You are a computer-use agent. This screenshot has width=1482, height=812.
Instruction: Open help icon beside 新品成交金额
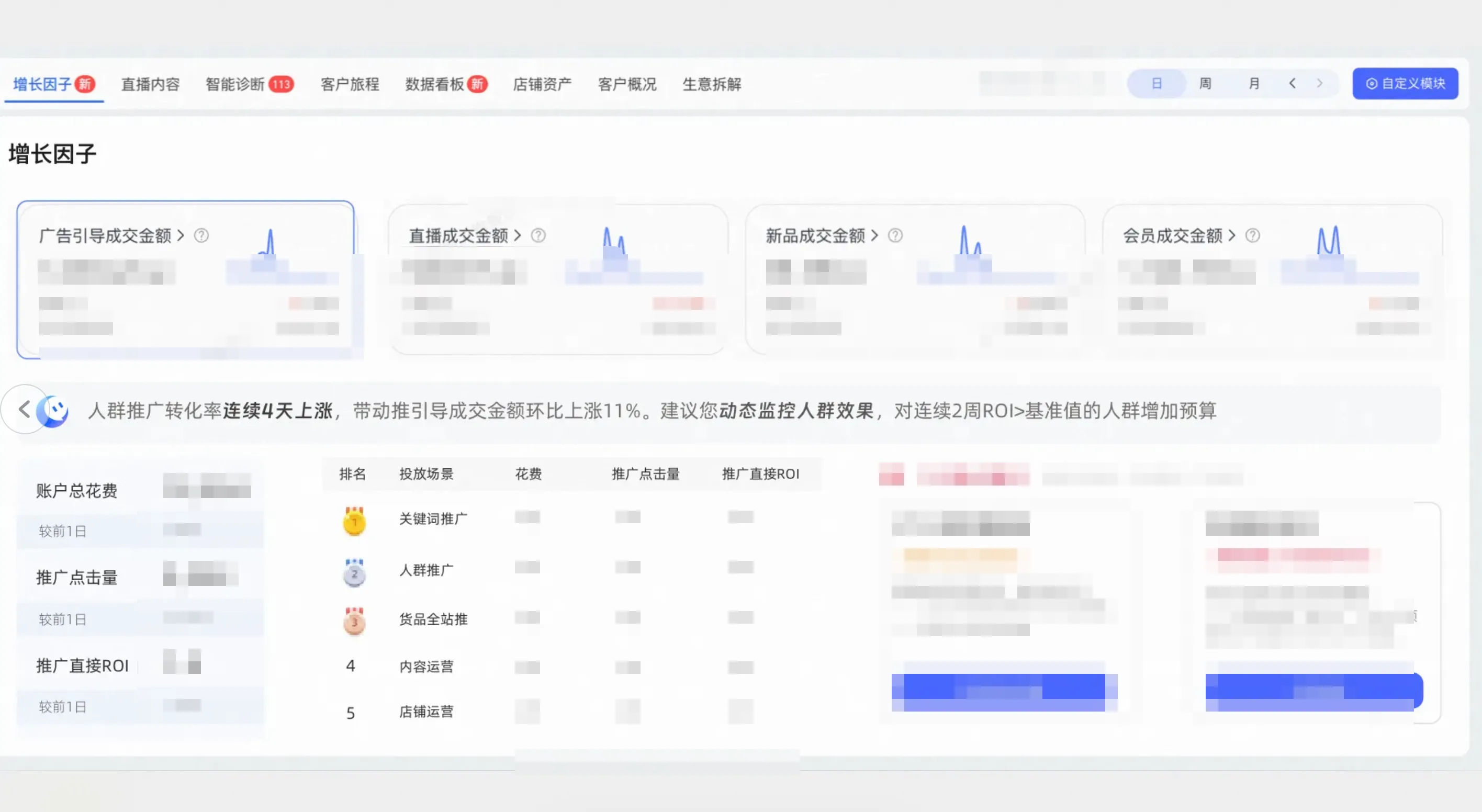(x=895, y=235)
